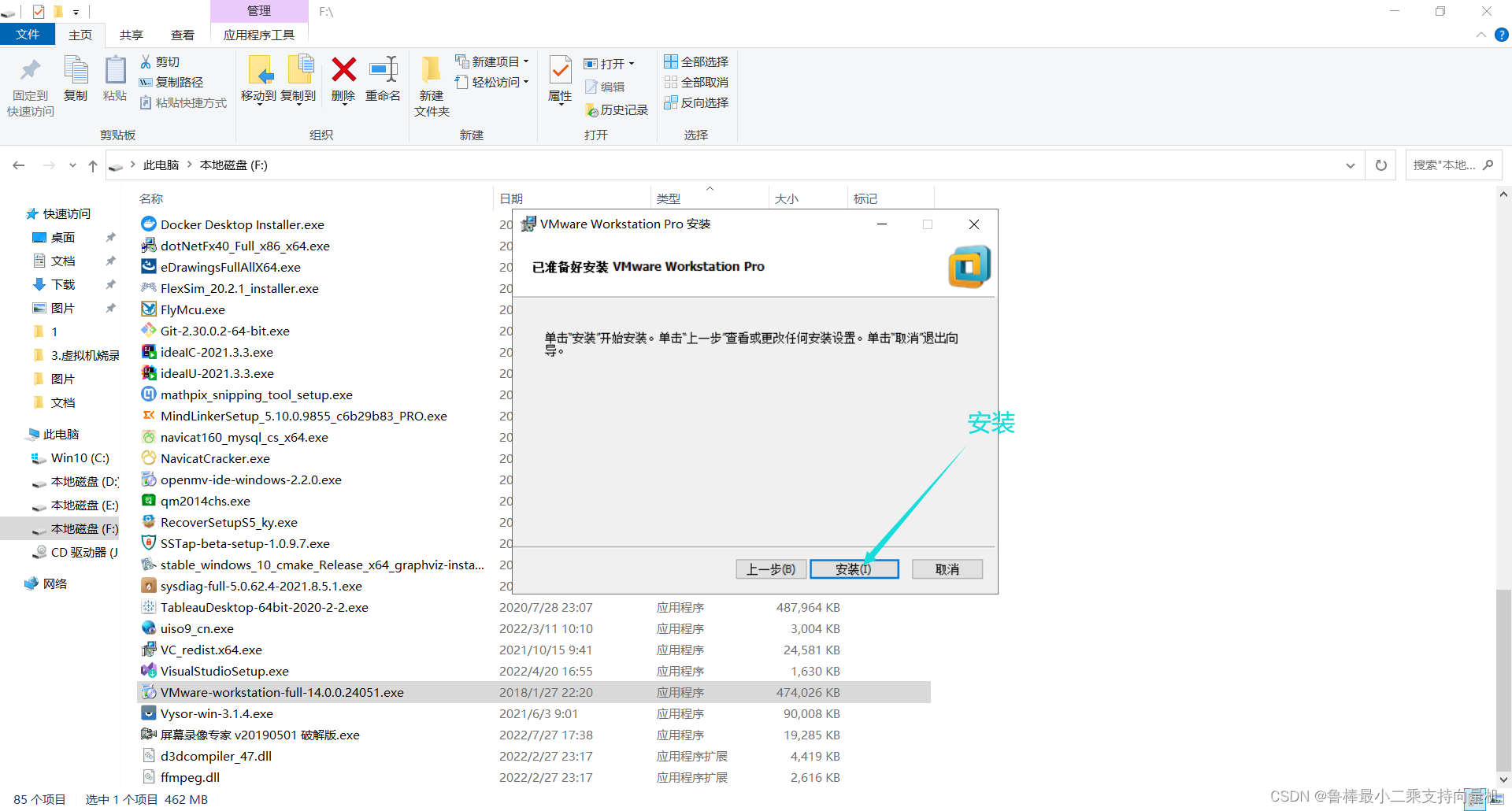1512x811 pixels.
Task: Open the 轻松访问 dropdown
Action: click(492, 82)
